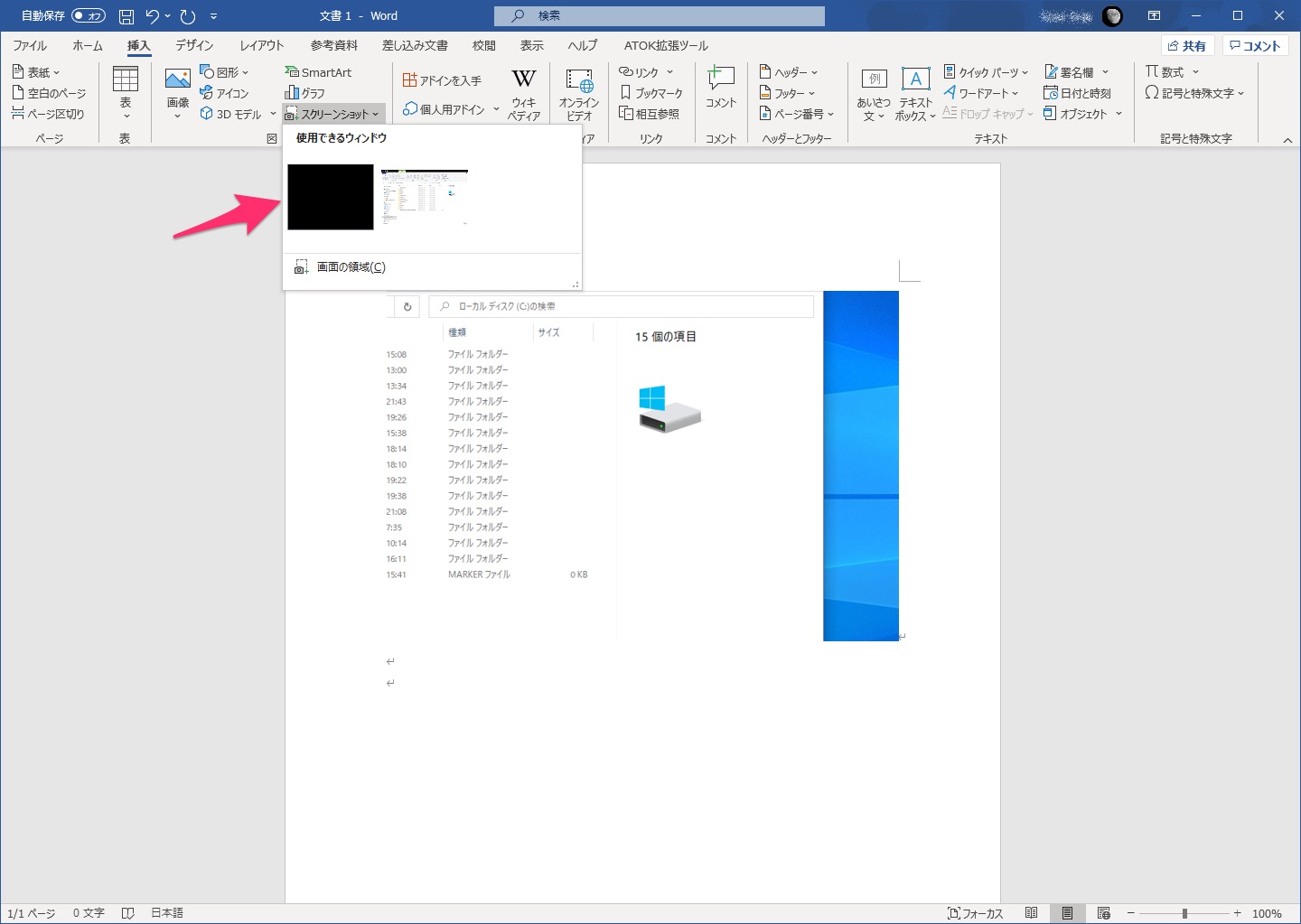
Task: Insert a table with 表 icon
Action: coord(126,93)
